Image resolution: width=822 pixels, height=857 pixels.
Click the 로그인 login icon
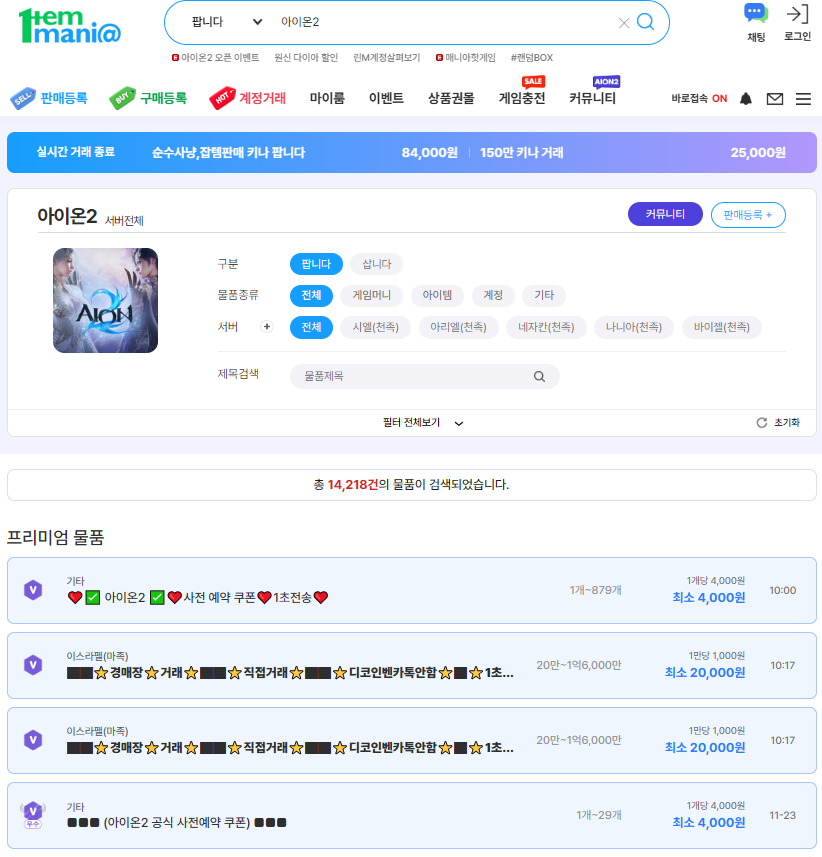coord(797,14)
